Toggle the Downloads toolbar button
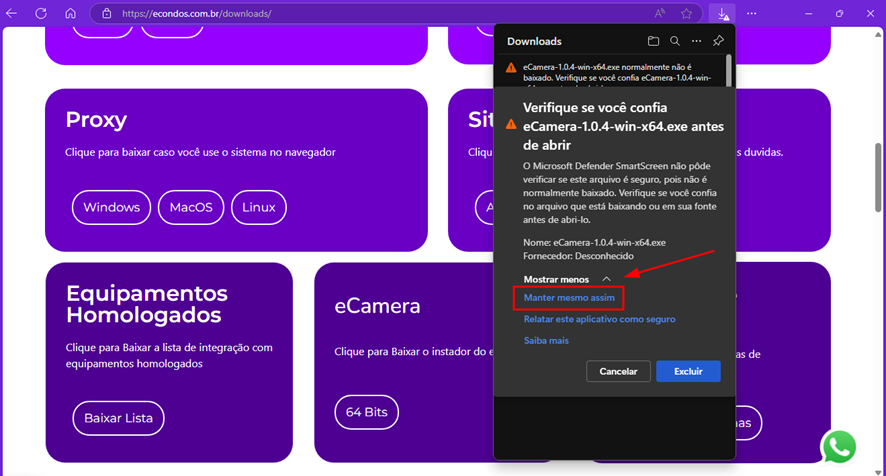The width and height of the screenshot is (886, 476). (722, 13)
